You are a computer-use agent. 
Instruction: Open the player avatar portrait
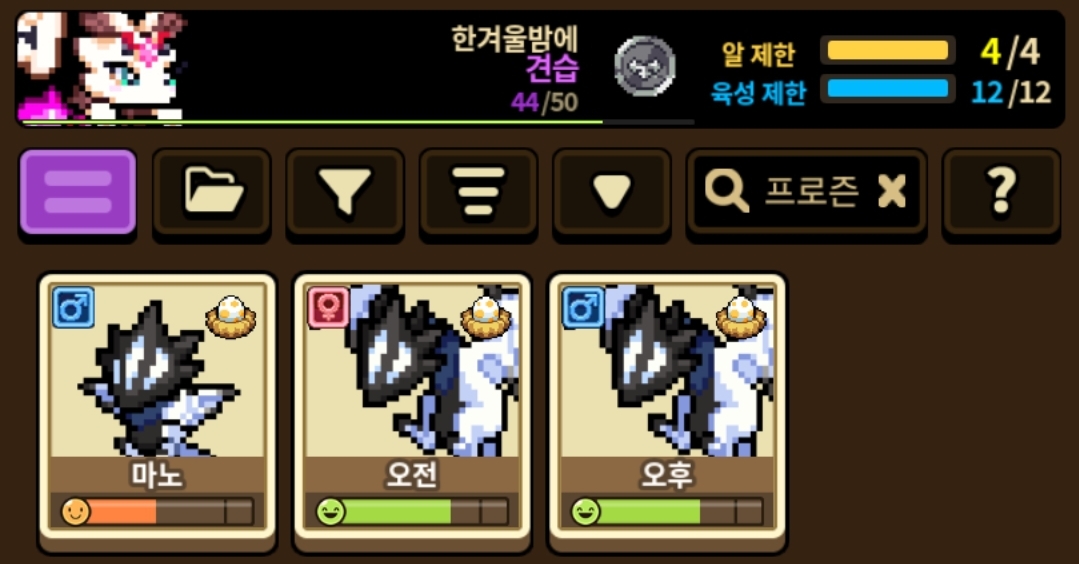(x=103, y=66)
